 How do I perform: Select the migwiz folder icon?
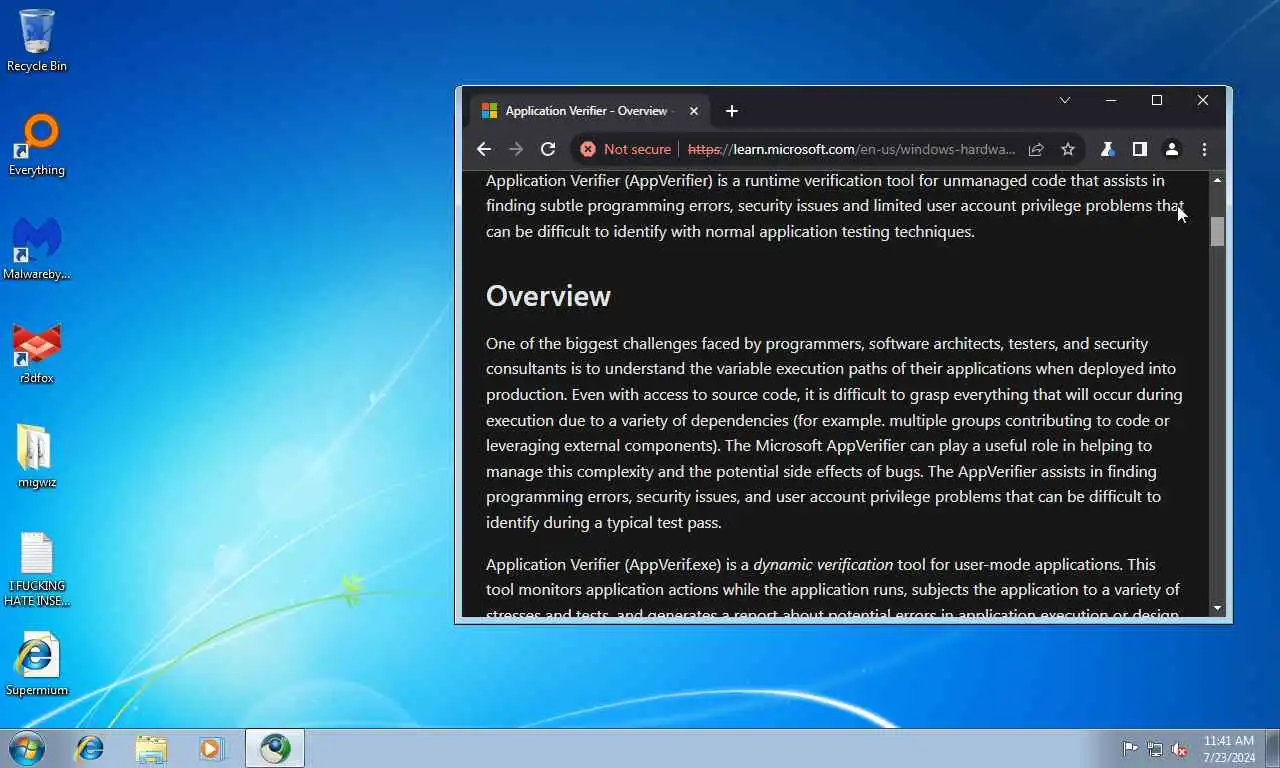(37, 457)
